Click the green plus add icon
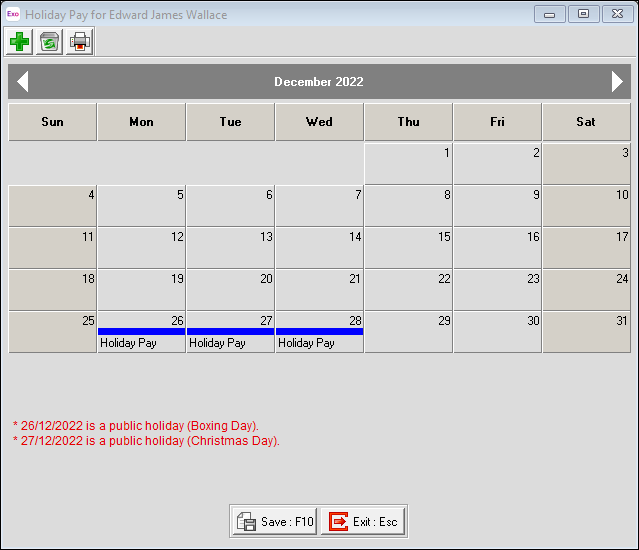The image size is (639, 550). (18, 42)
